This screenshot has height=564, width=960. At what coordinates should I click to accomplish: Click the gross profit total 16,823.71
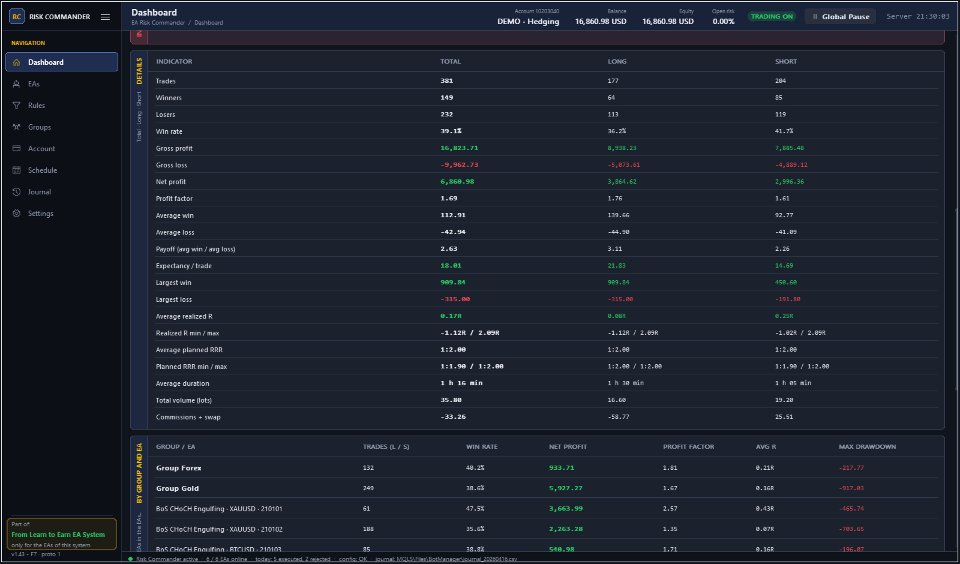pyautogui.click(x=459, y=148)
